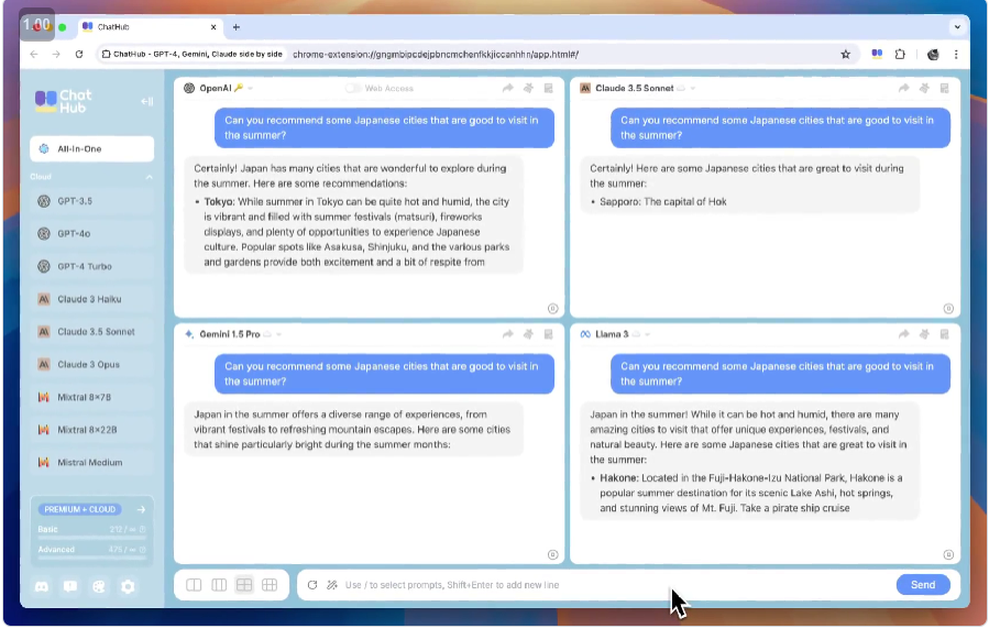The height and width of the screenshot is (642, 1000).
Task: Share the OpenAI conversation
Action: tap(506, 88)
